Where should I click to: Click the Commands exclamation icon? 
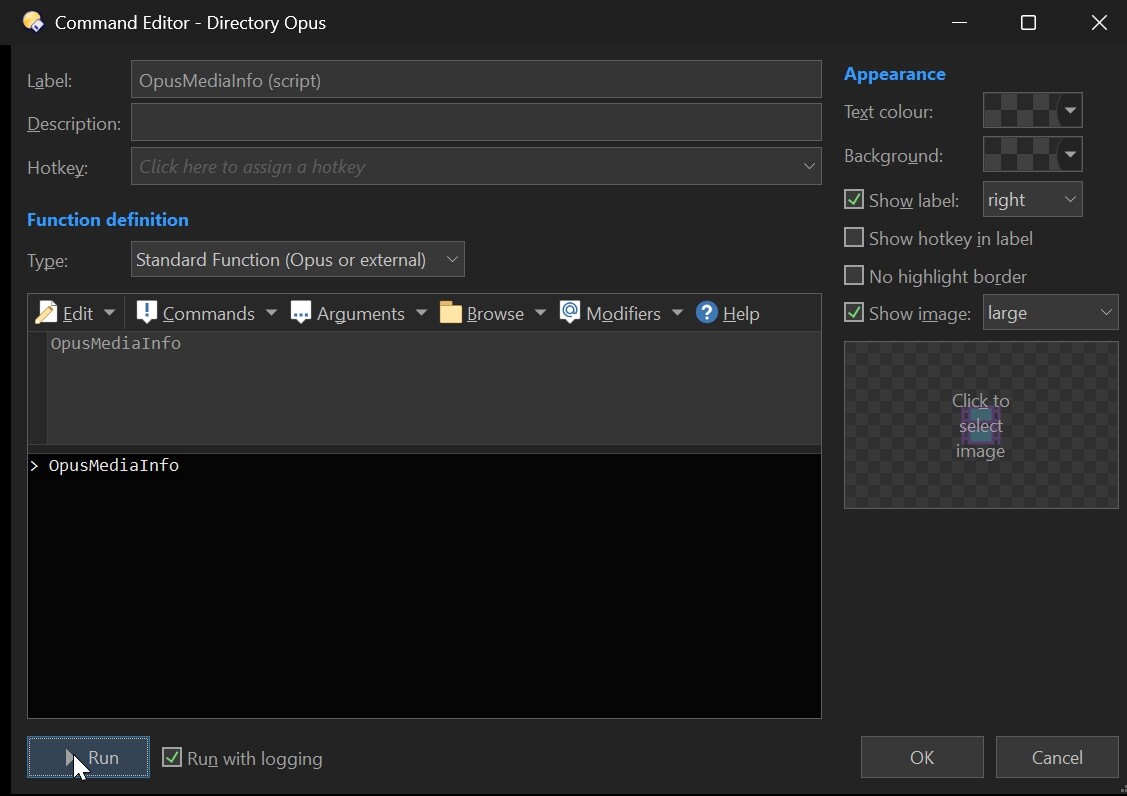146,313
